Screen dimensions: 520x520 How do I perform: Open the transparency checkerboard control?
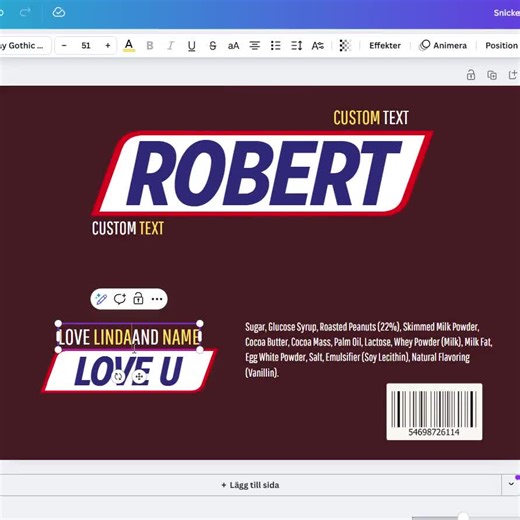tap(345, 45)
